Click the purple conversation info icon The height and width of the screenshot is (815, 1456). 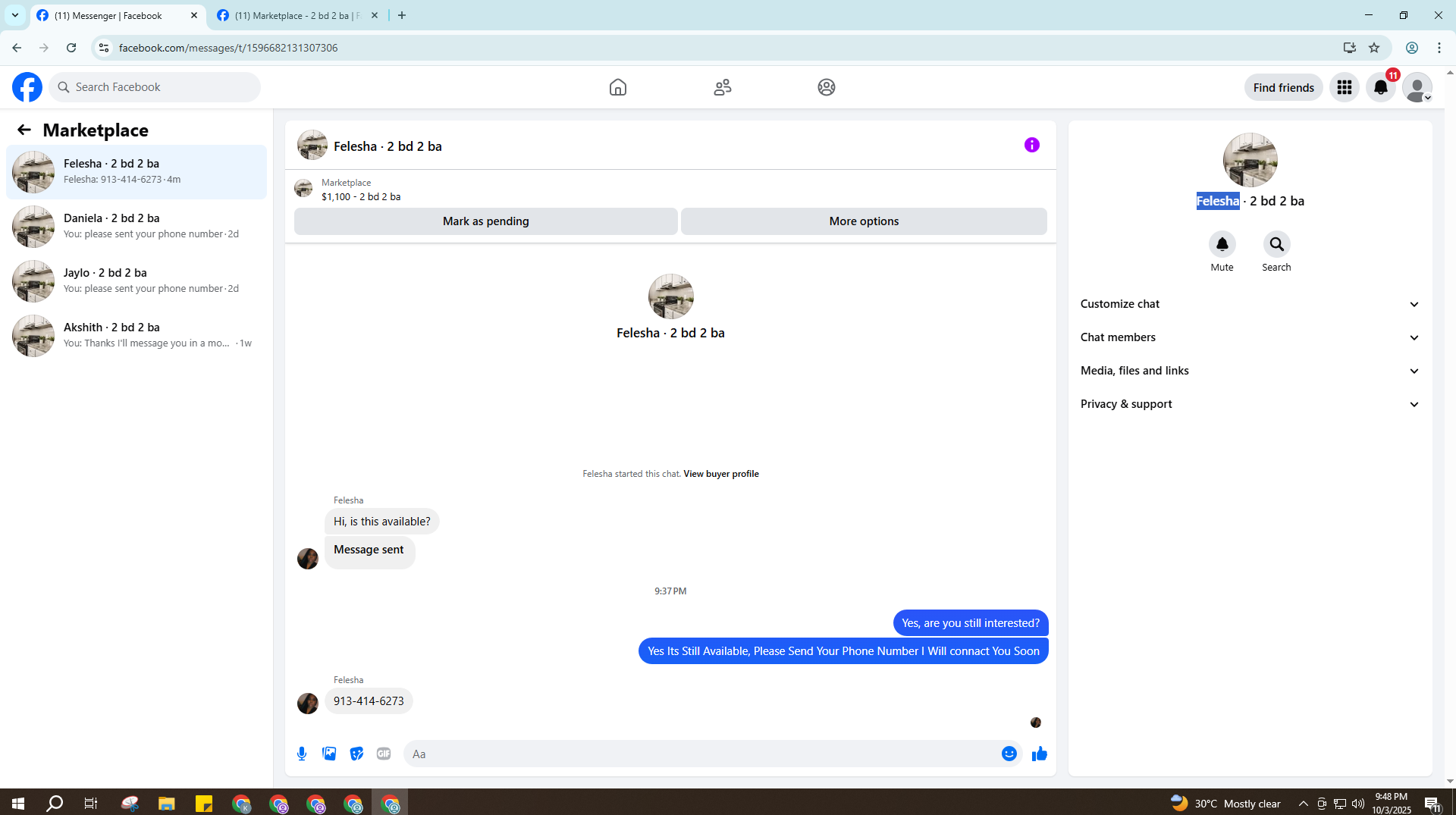click(1032, 145)
